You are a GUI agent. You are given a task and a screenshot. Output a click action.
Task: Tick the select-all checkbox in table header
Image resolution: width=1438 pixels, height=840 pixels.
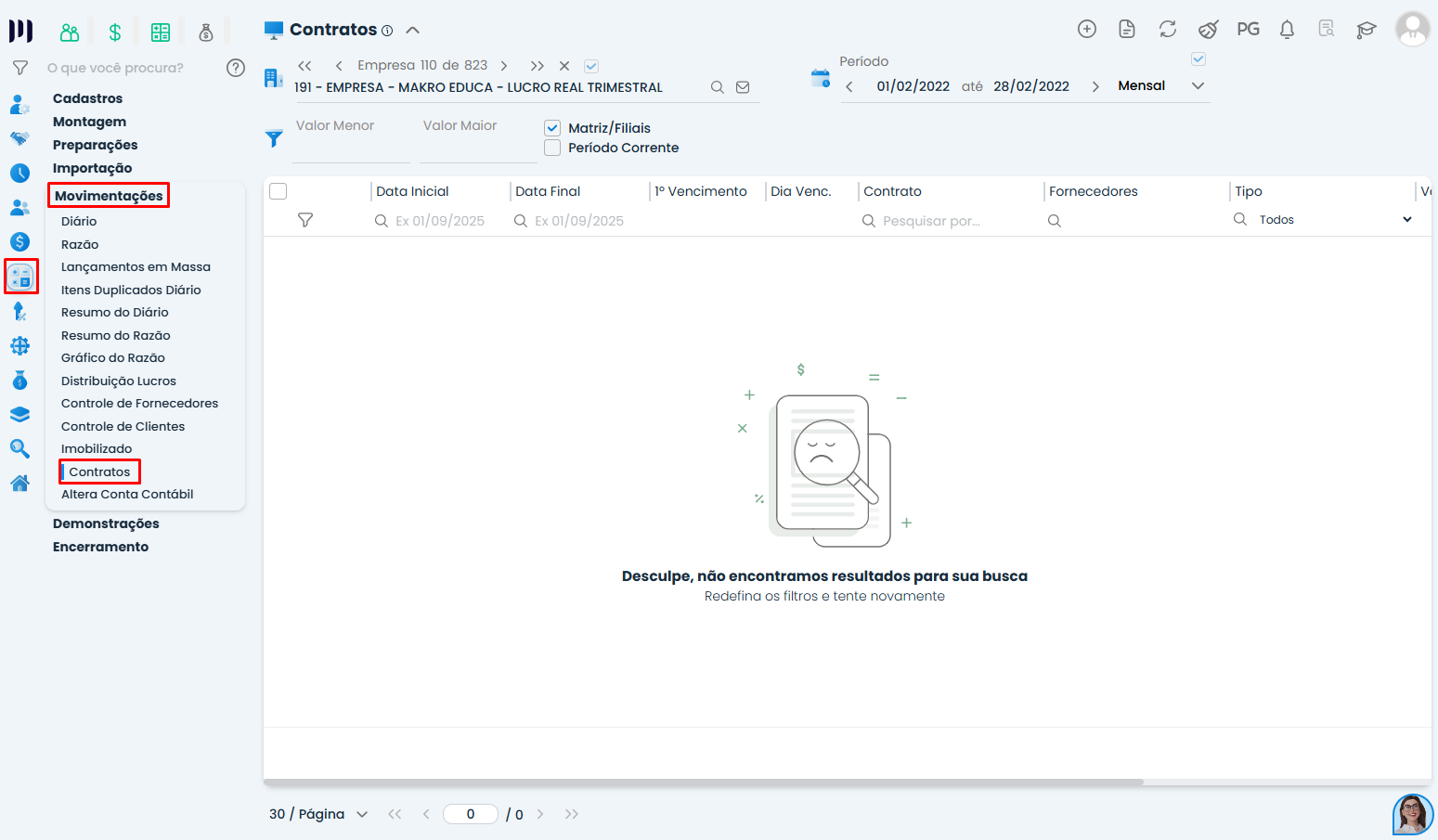tap(278, 191)
